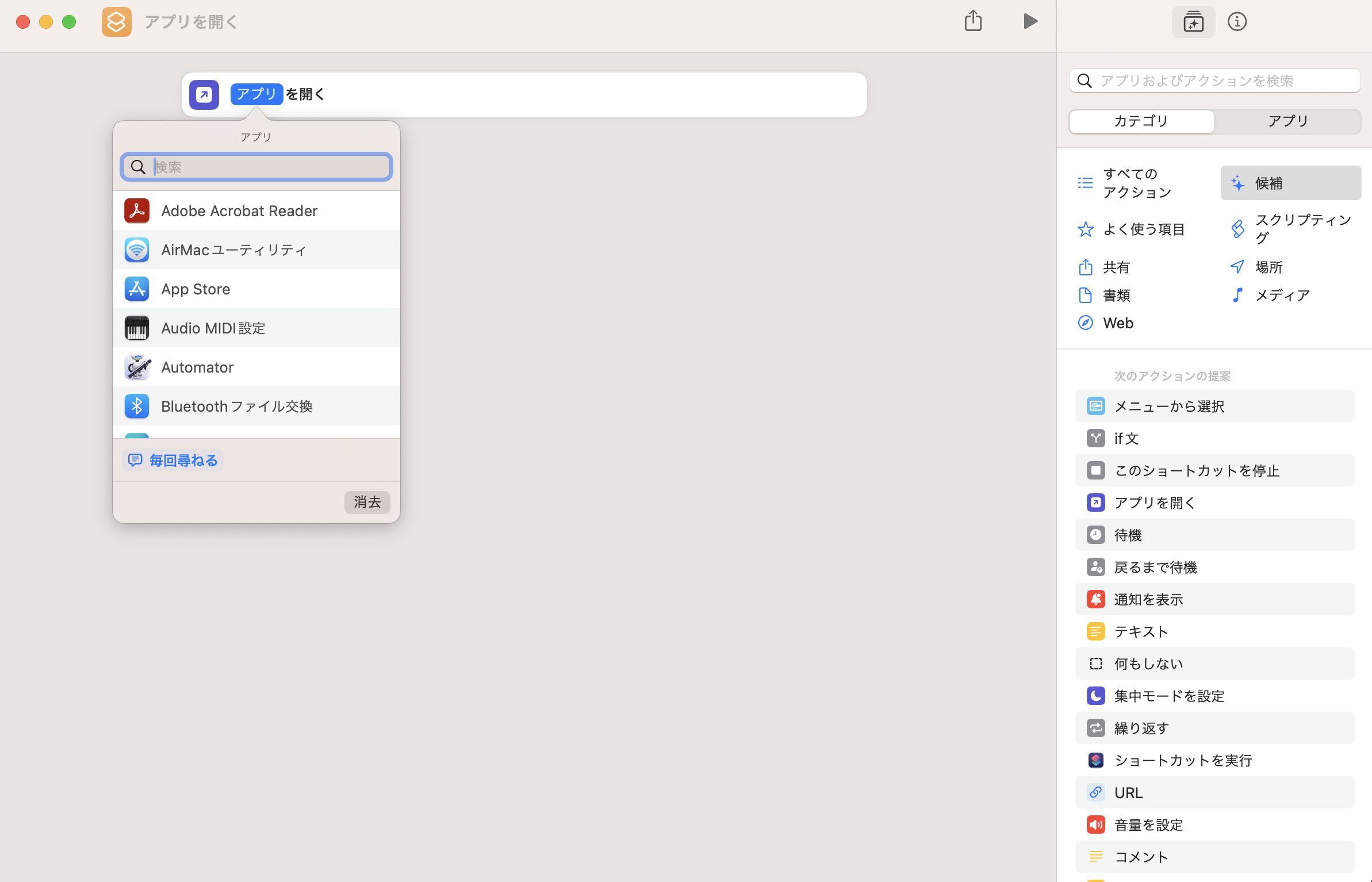
Task: Open the Action Library panel icon
Action: 1193,22
